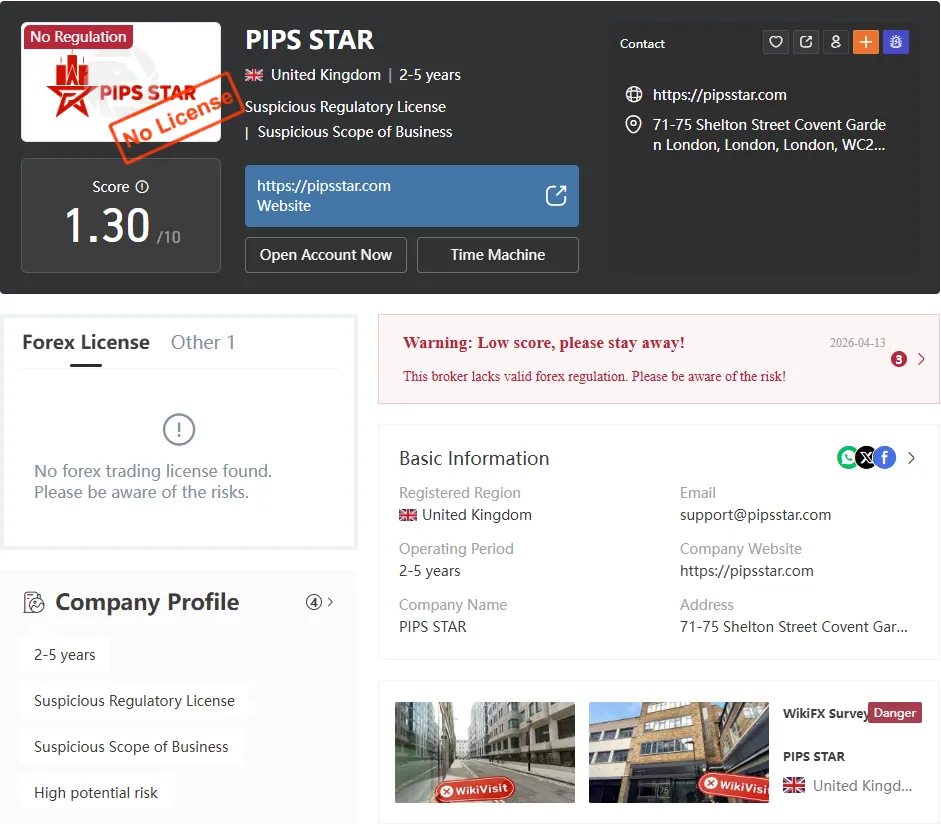Click the WikiFX Survey title
Screen dimensions: 941x824
(826, 713)
